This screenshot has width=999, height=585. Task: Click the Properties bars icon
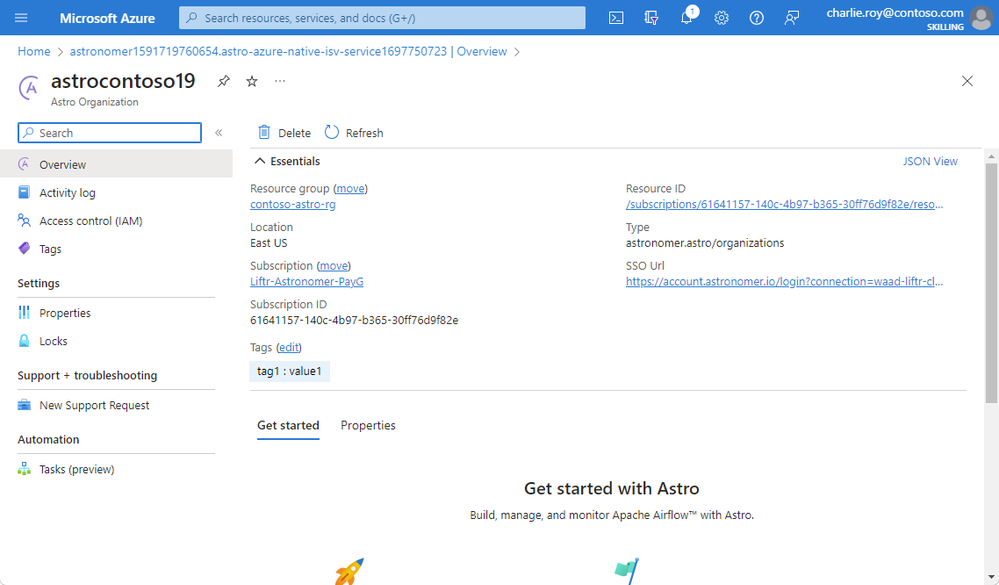coord(24,312)
